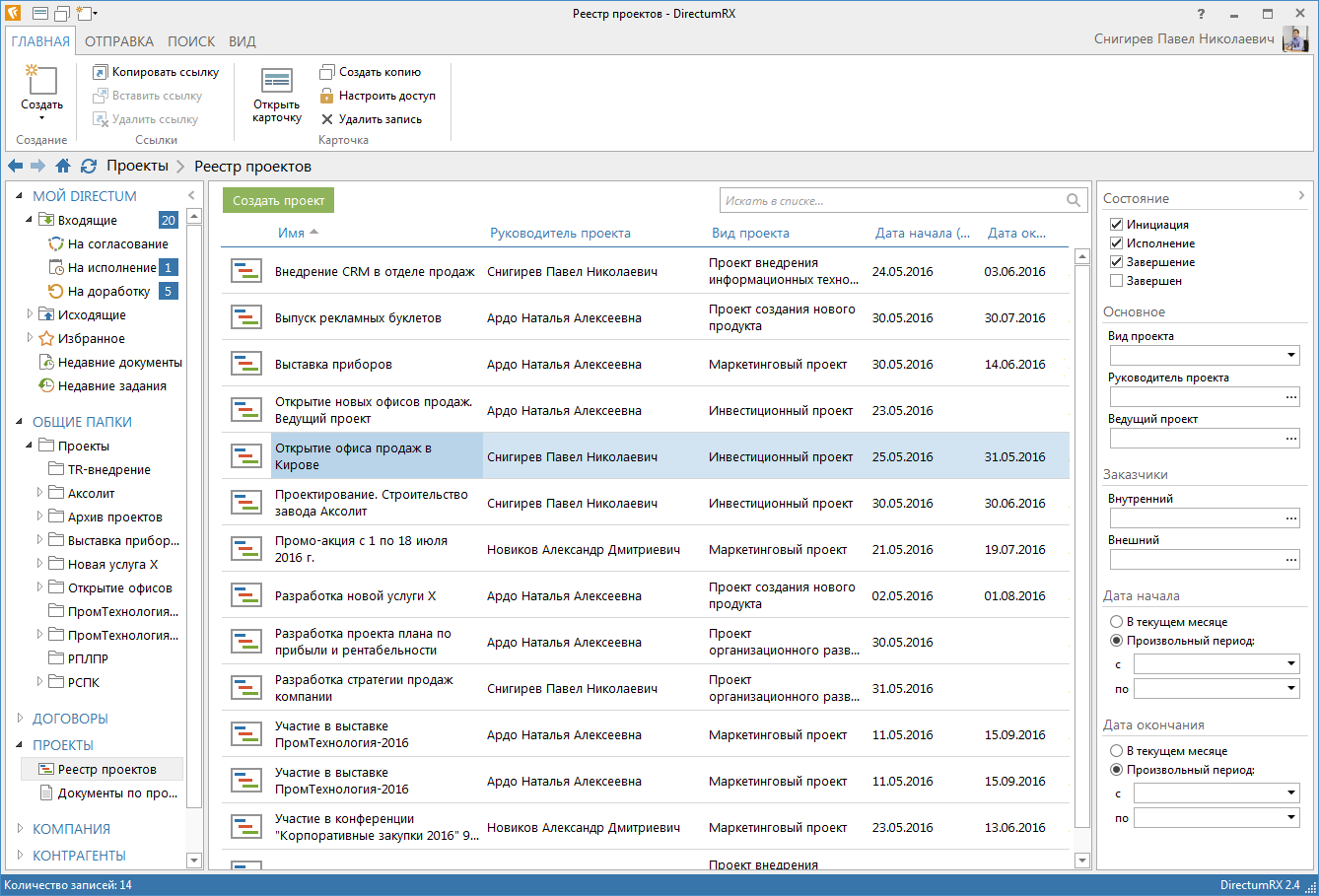Toggle the Исполнение checkbox
This screenshot has width=1319, height=896.
1117,243
